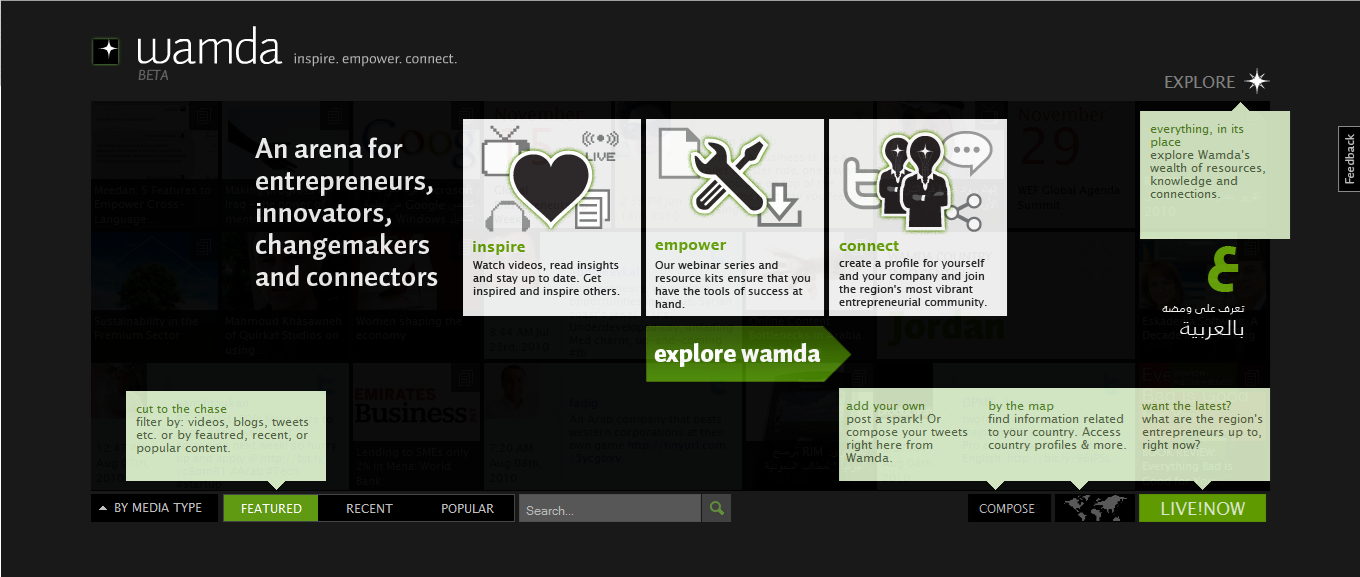This screenshot has width=1360, height=577.
Task: Focus the Search input field
Action: click(x=610, y=509)
